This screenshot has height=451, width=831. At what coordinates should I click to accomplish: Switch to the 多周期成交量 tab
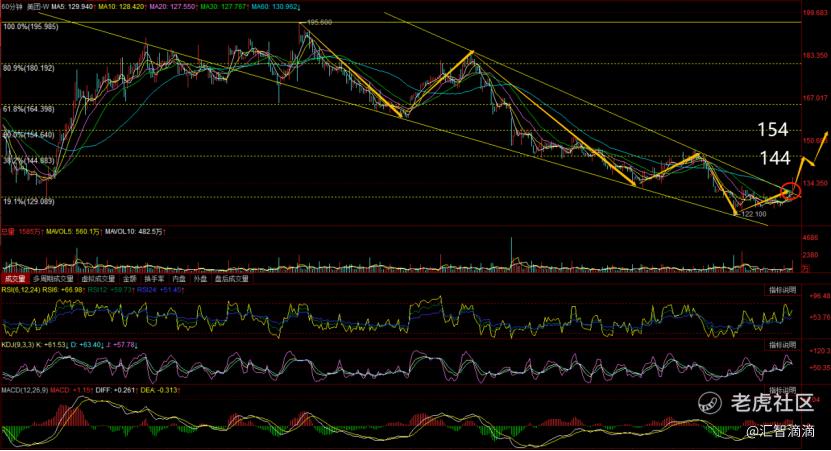(x=53, y=279)
